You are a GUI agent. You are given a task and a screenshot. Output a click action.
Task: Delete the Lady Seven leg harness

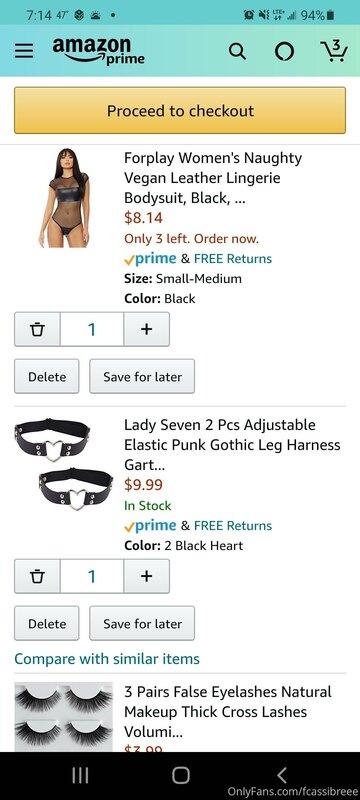[47, 623]
